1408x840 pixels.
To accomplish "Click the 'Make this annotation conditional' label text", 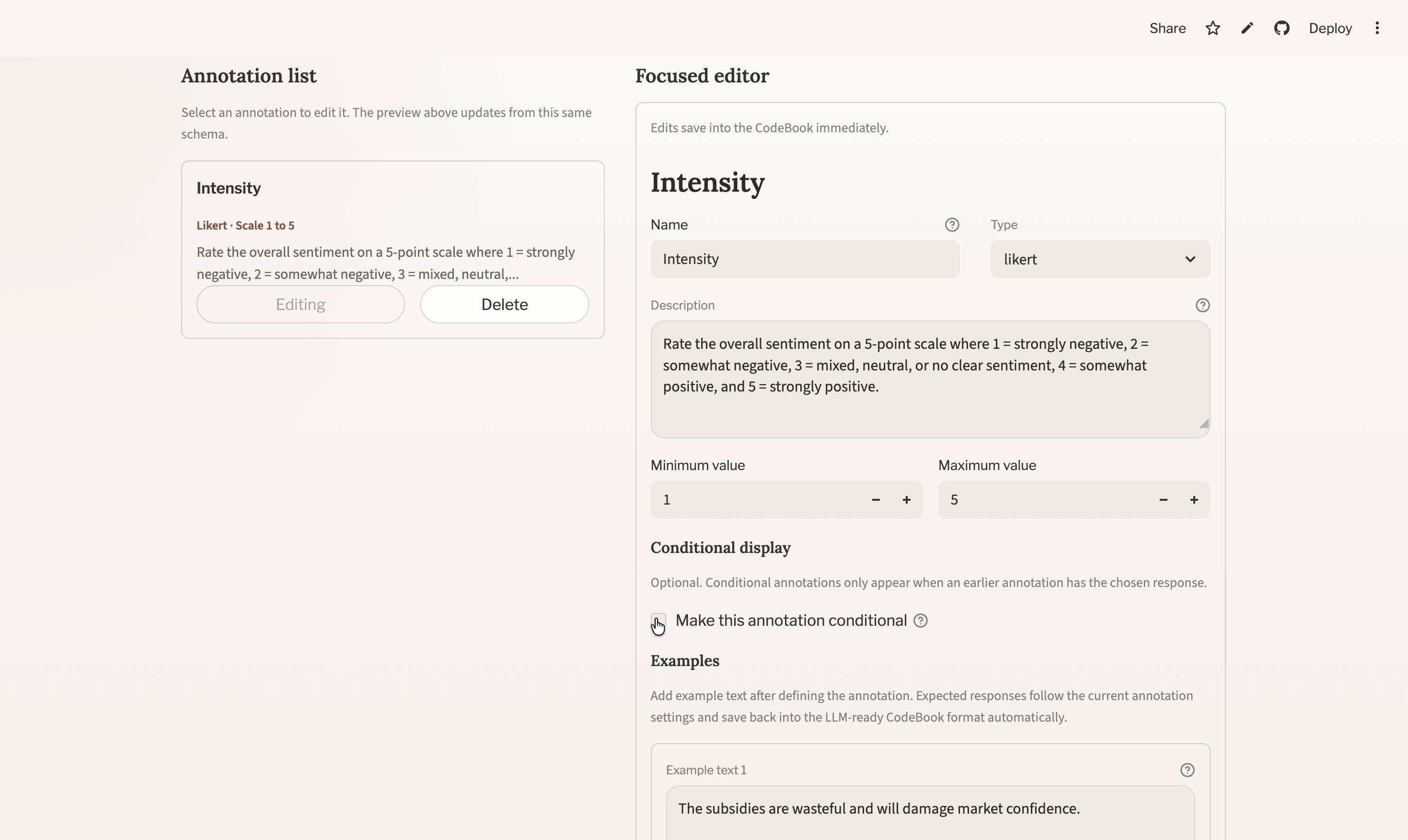I will click(x=791, y=621).
